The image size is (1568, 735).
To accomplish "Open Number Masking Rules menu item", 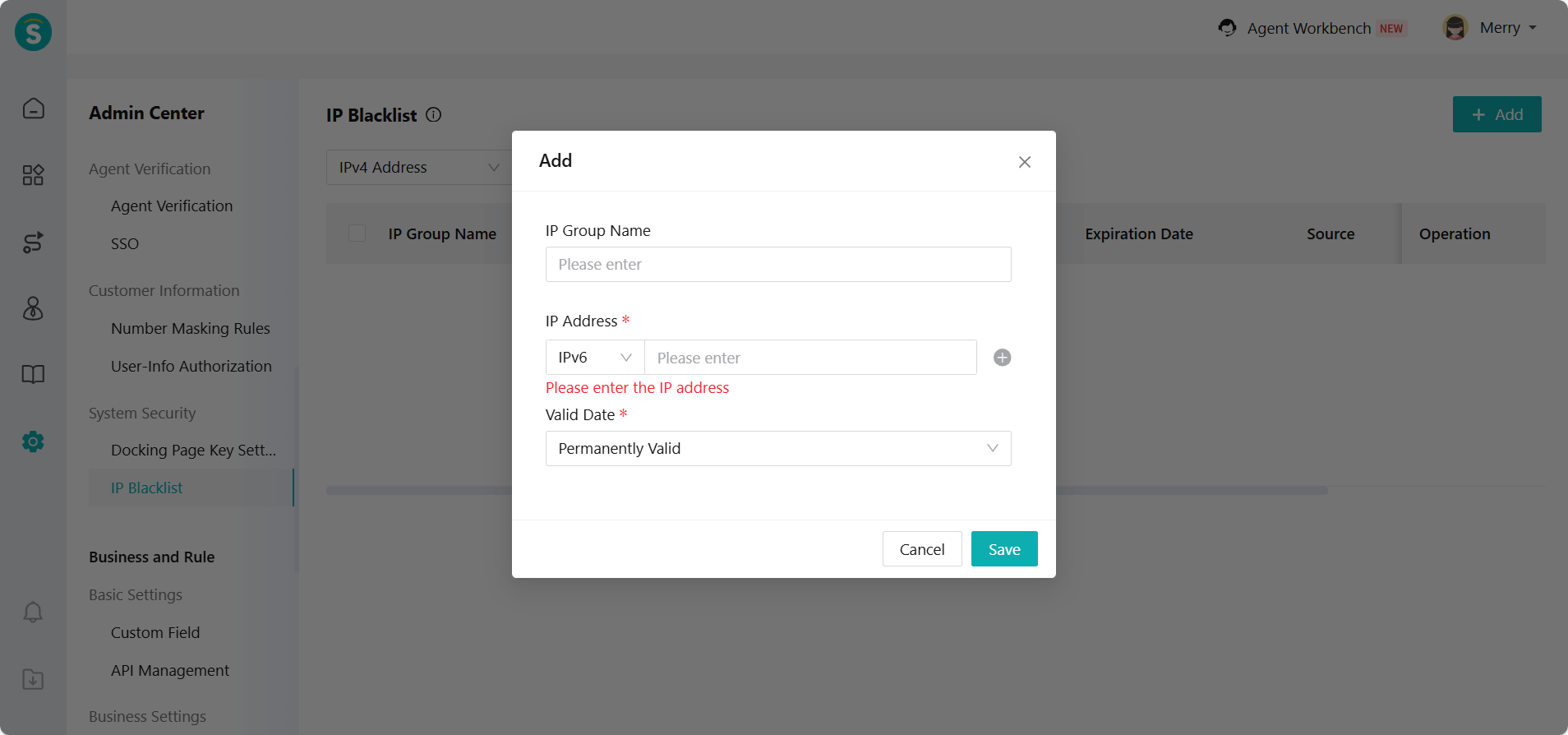I will pyautogui.click(x=191, y=329).
